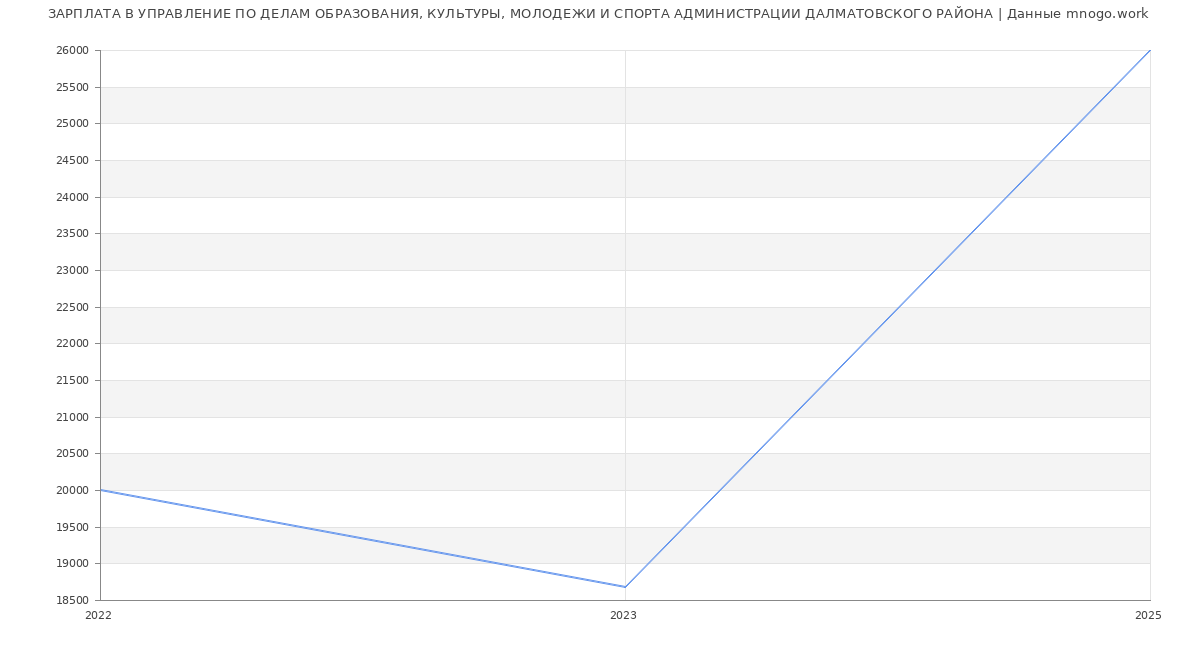Click the 22000 y-axis label
Screen dimensions: 1200x650
pos(74,344)
